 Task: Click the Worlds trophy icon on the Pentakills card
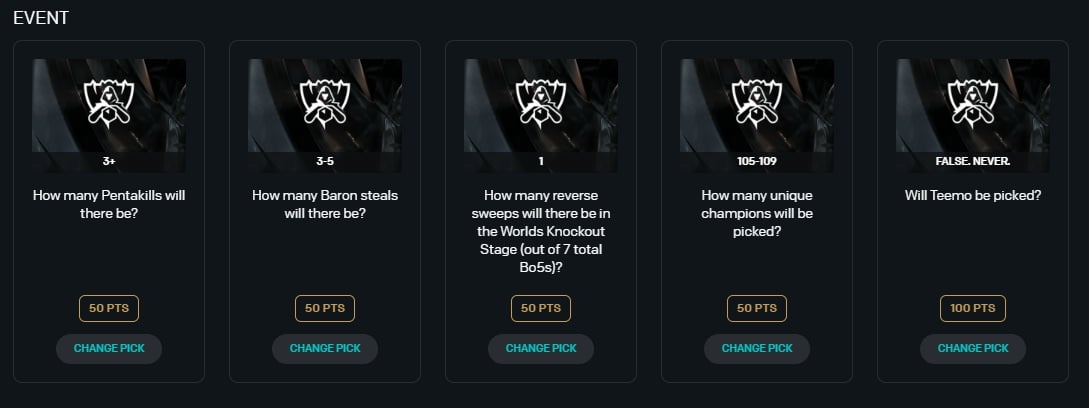click(x=108, y=100)
